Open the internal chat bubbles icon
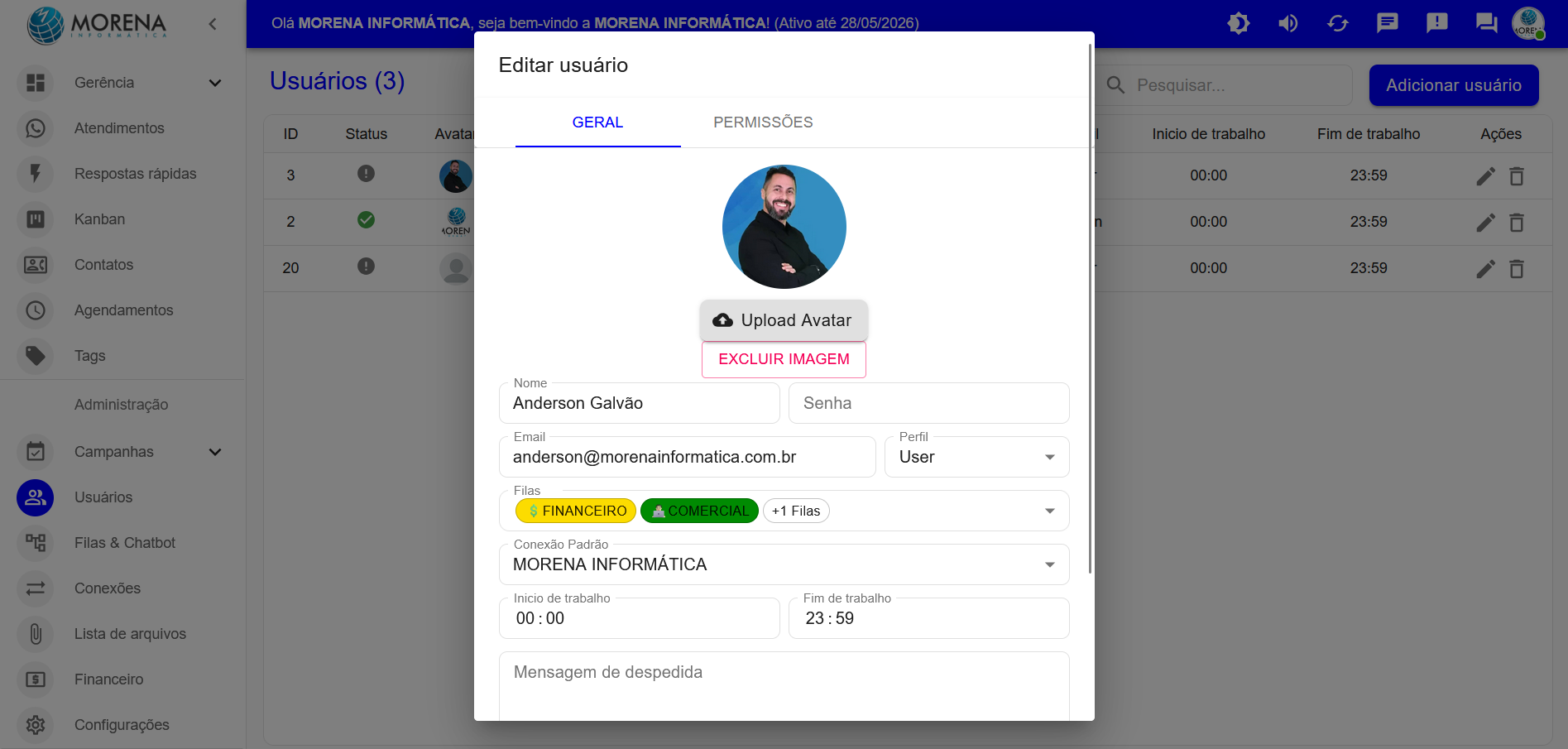1568x749 pixels. tap(1487, 23)
